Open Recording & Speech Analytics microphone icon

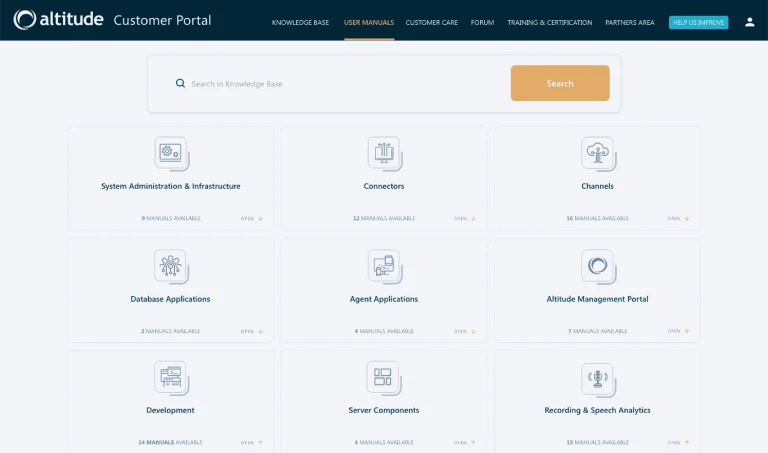click(599, 379)
